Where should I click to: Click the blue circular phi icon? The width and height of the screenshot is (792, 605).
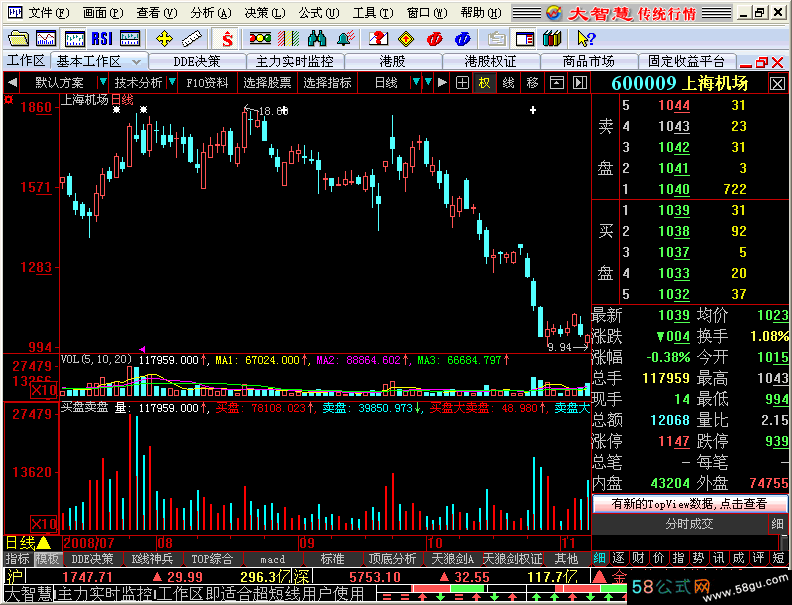463,38
